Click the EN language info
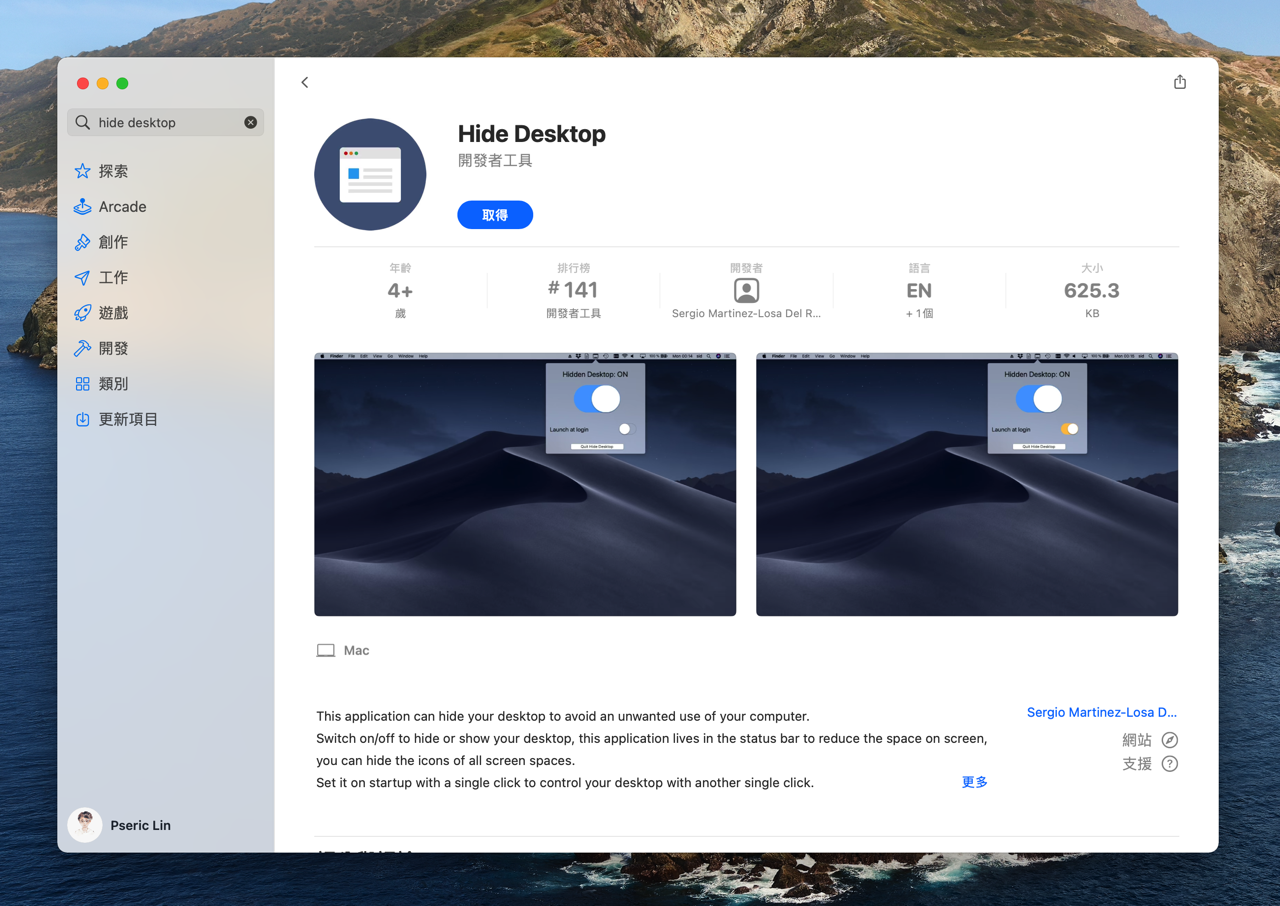 (919, 291)
